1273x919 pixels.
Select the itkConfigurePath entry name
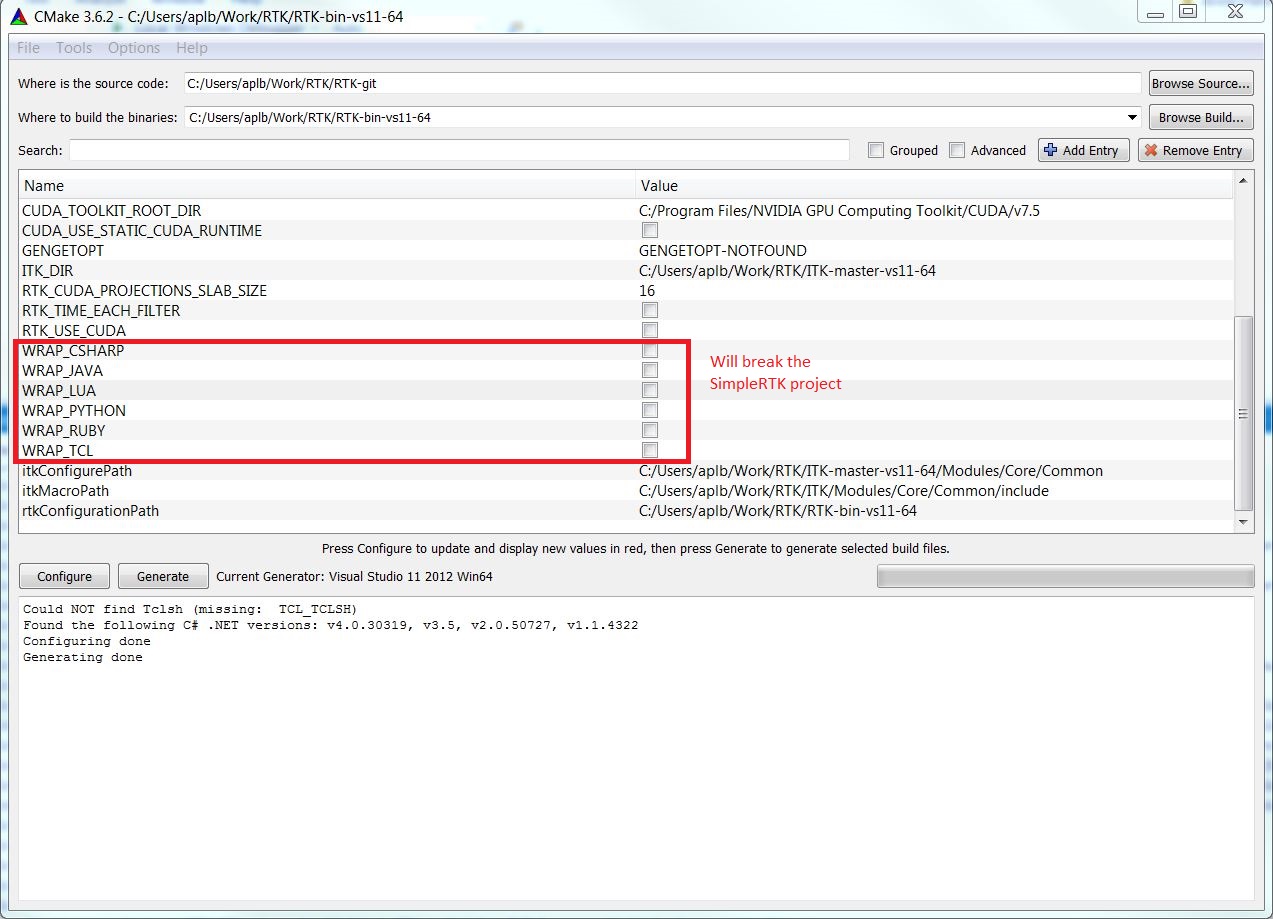point(77,470)
